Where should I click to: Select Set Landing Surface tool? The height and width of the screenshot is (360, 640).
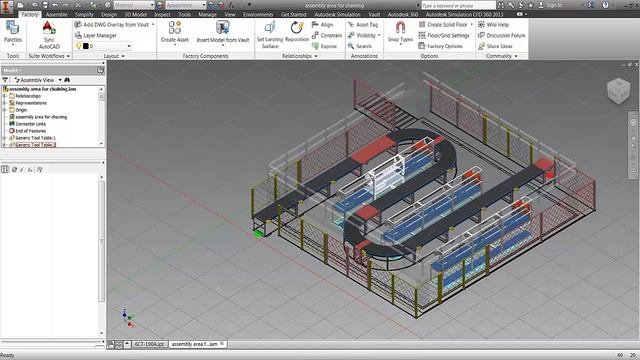click(270, 35)
